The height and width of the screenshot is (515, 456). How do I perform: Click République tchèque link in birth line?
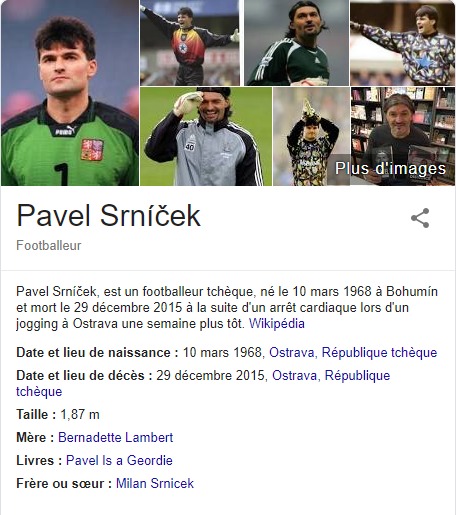coord(379,352)
